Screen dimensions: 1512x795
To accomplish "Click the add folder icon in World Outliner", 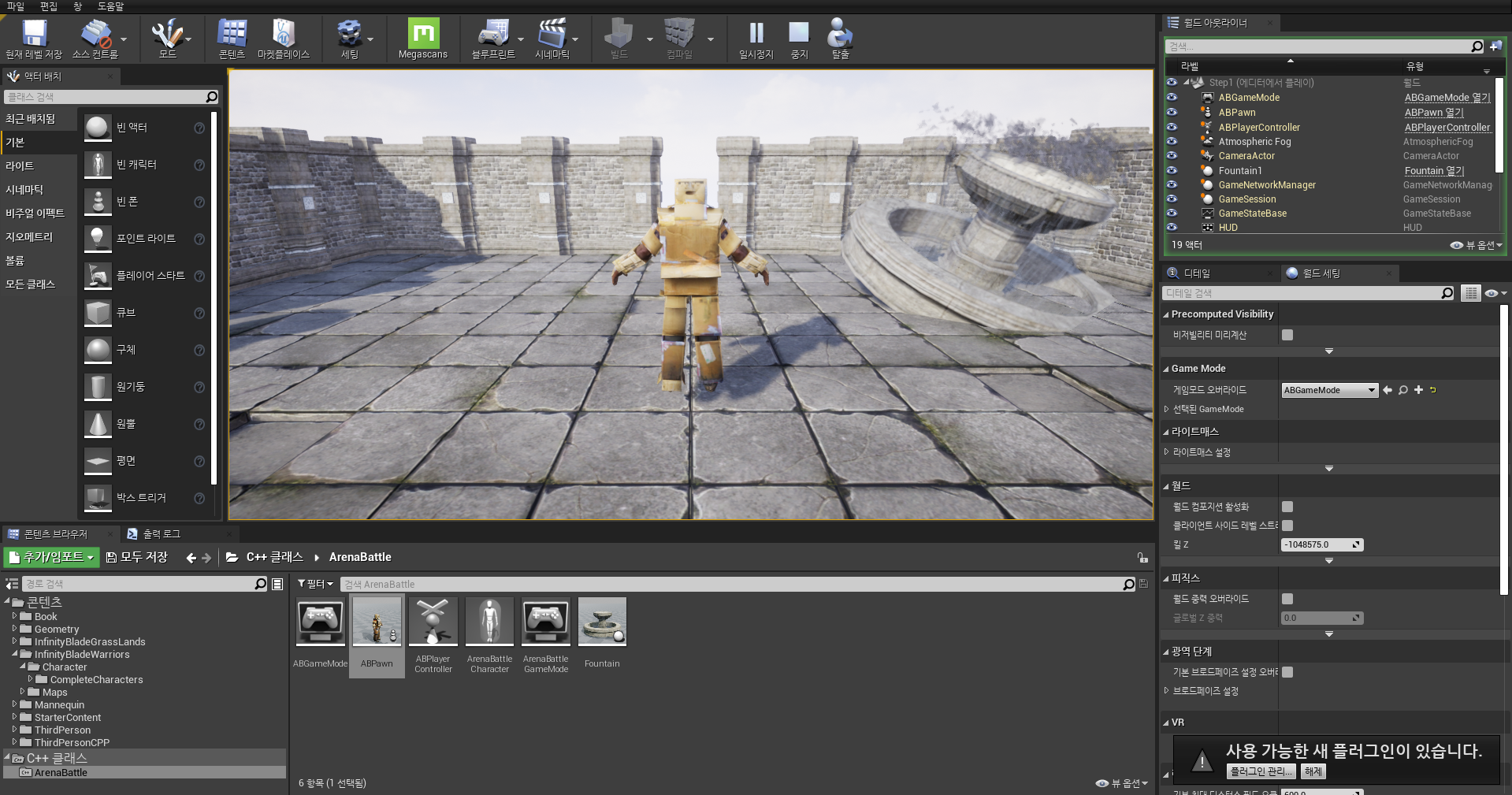I will (x=1495, y=46).
